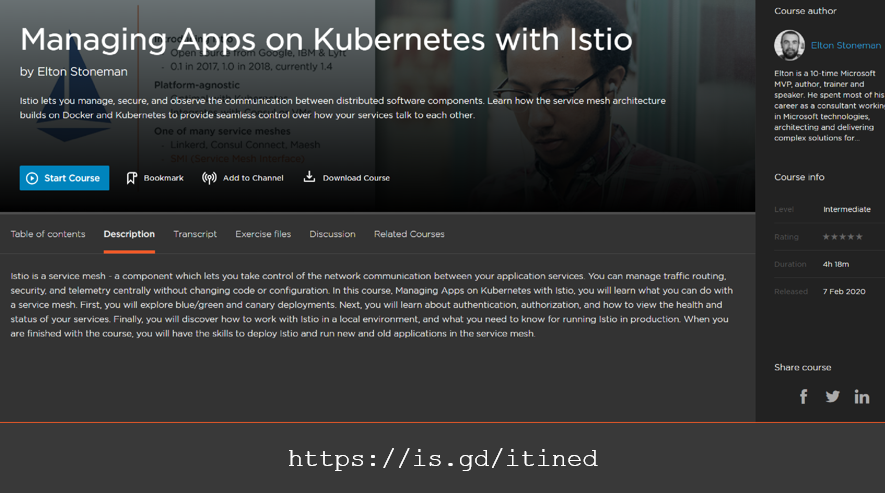Click the https://is.gd/itined URL text
Viewport: 885px width, 493px height.
pyautogui.click(x=443, y=459)
